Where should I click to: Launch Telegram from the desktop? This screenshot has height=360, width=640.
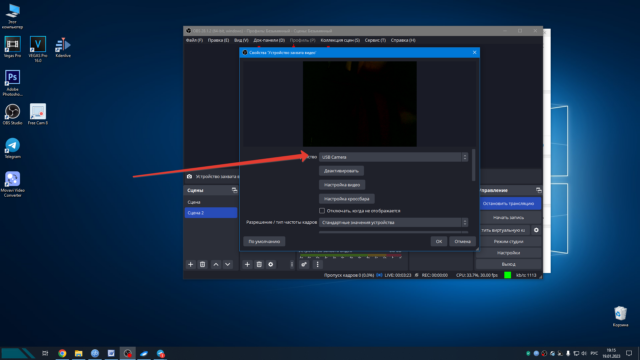[13, 148]
